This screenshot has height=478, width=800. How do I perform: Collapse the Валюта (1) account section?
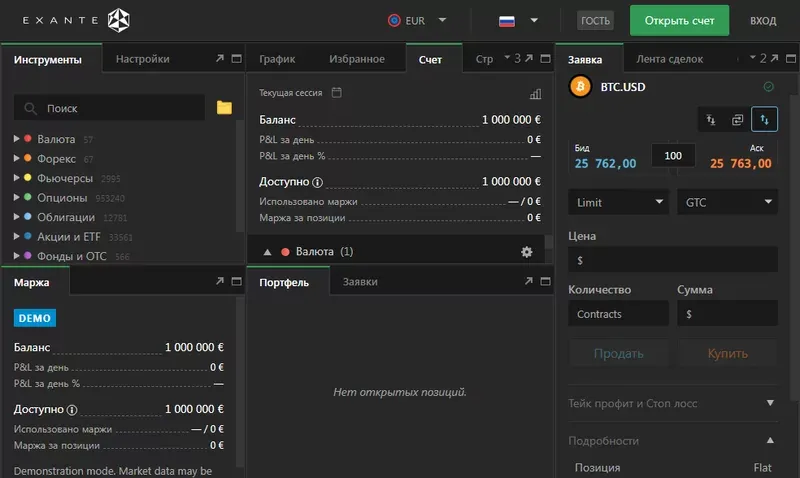tap(267, 252)
